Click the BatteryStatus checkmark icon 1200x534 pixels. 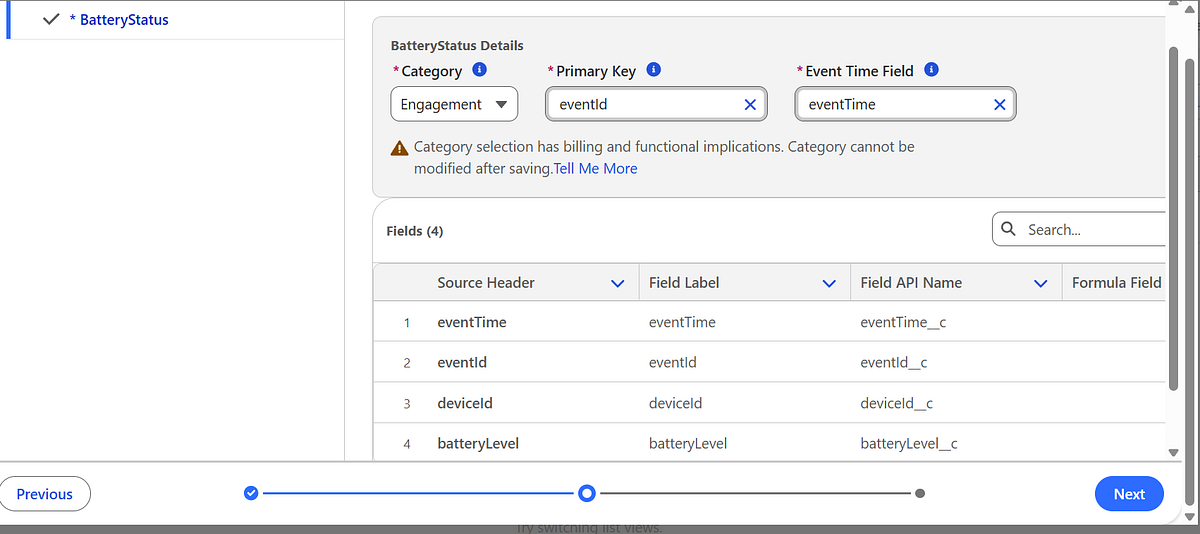[x=52, y=19]
